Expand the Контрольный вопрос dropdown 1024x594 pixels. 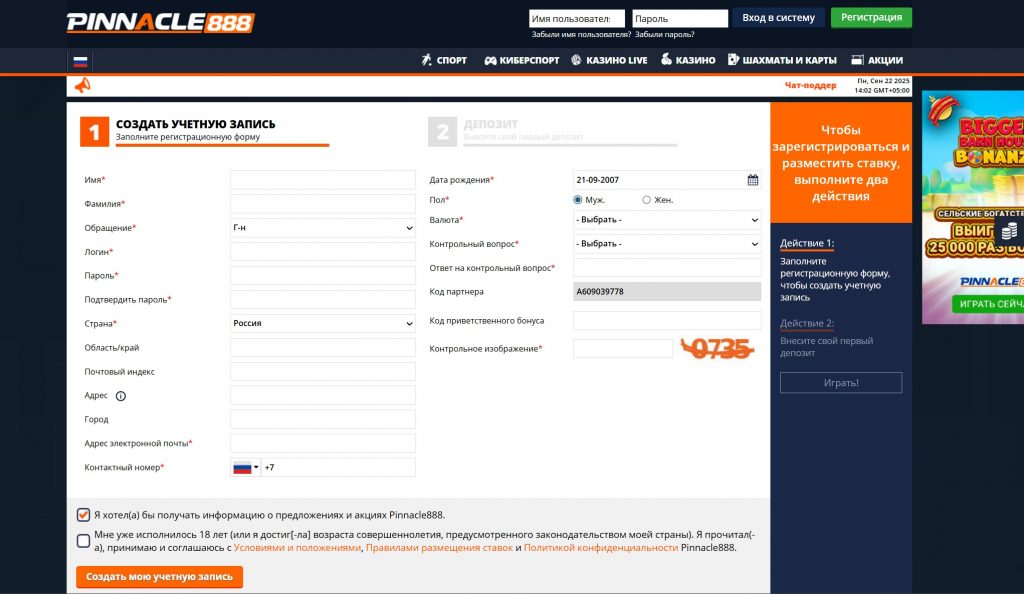666,244
